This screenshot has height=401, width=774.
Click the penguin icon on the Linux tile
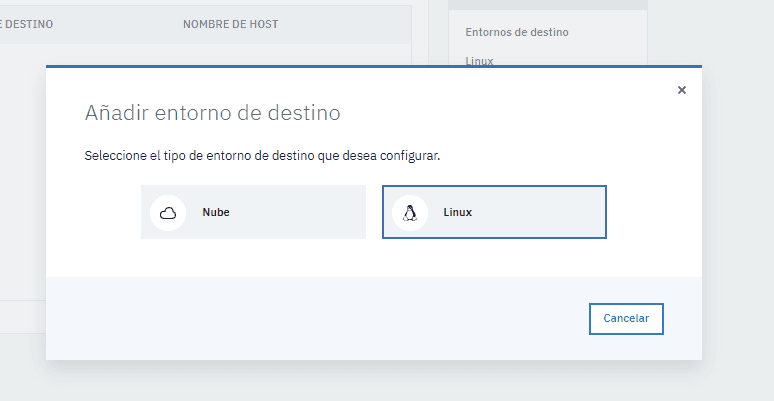409,212
